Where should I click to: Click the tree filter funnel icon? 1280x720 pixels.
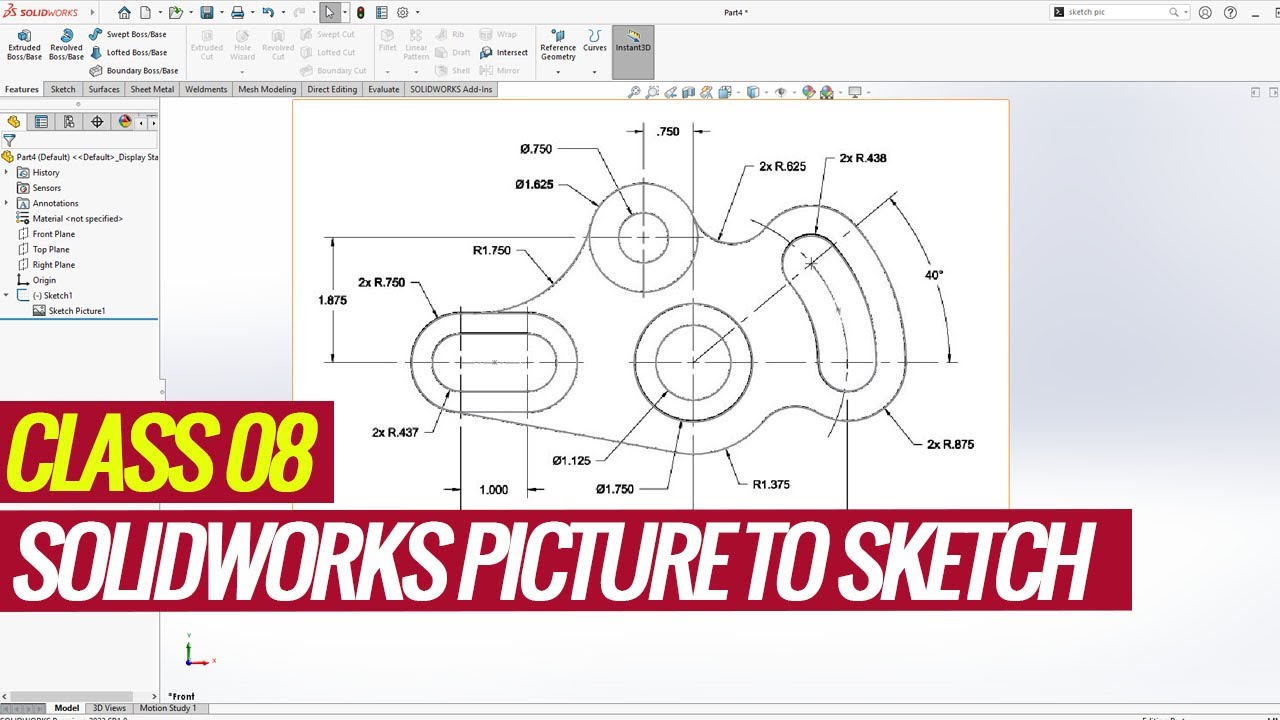click(9, 141)
